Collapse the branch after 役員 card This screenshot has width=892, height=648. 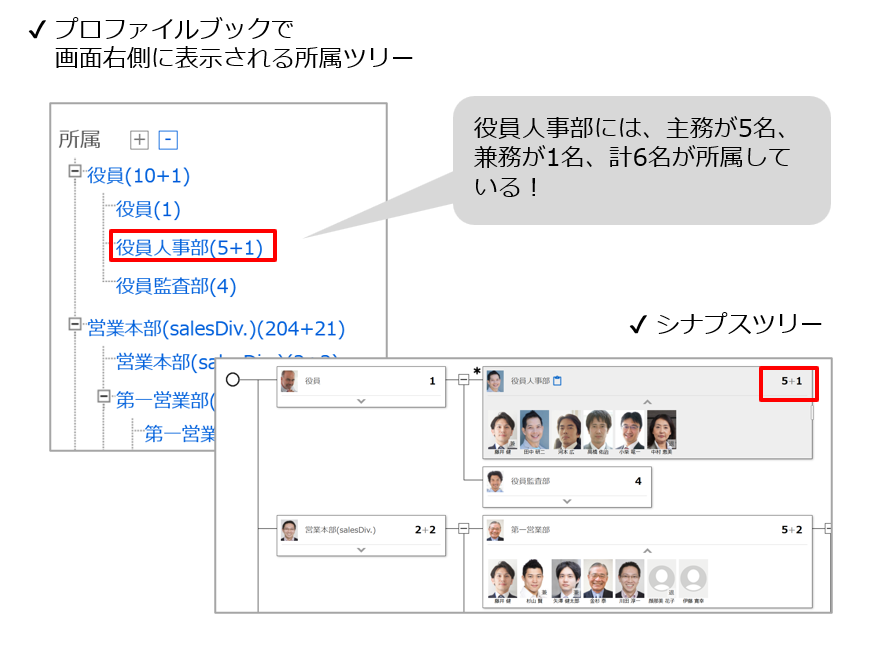[x=464, y=379]
